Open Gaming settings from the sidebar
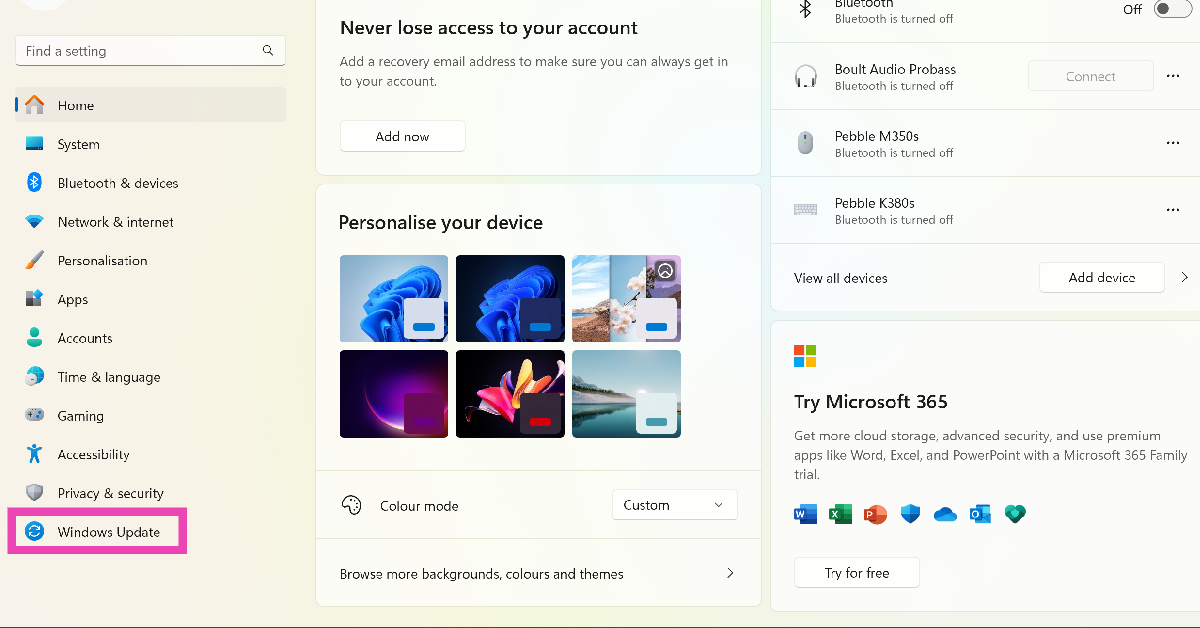The height and width of the screenshot is (628, 1200). (x=151, y=415)
